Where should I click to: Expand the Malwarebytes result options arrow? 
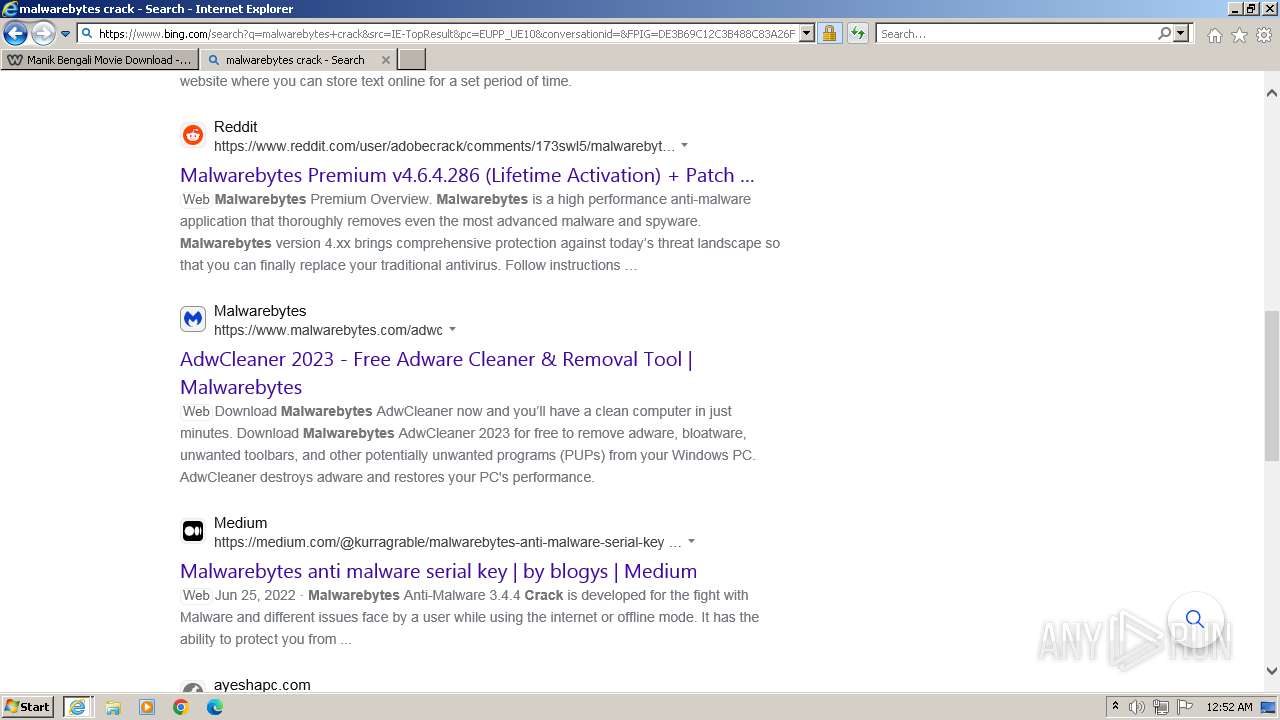pyautogui.click(x=453, y=330)
